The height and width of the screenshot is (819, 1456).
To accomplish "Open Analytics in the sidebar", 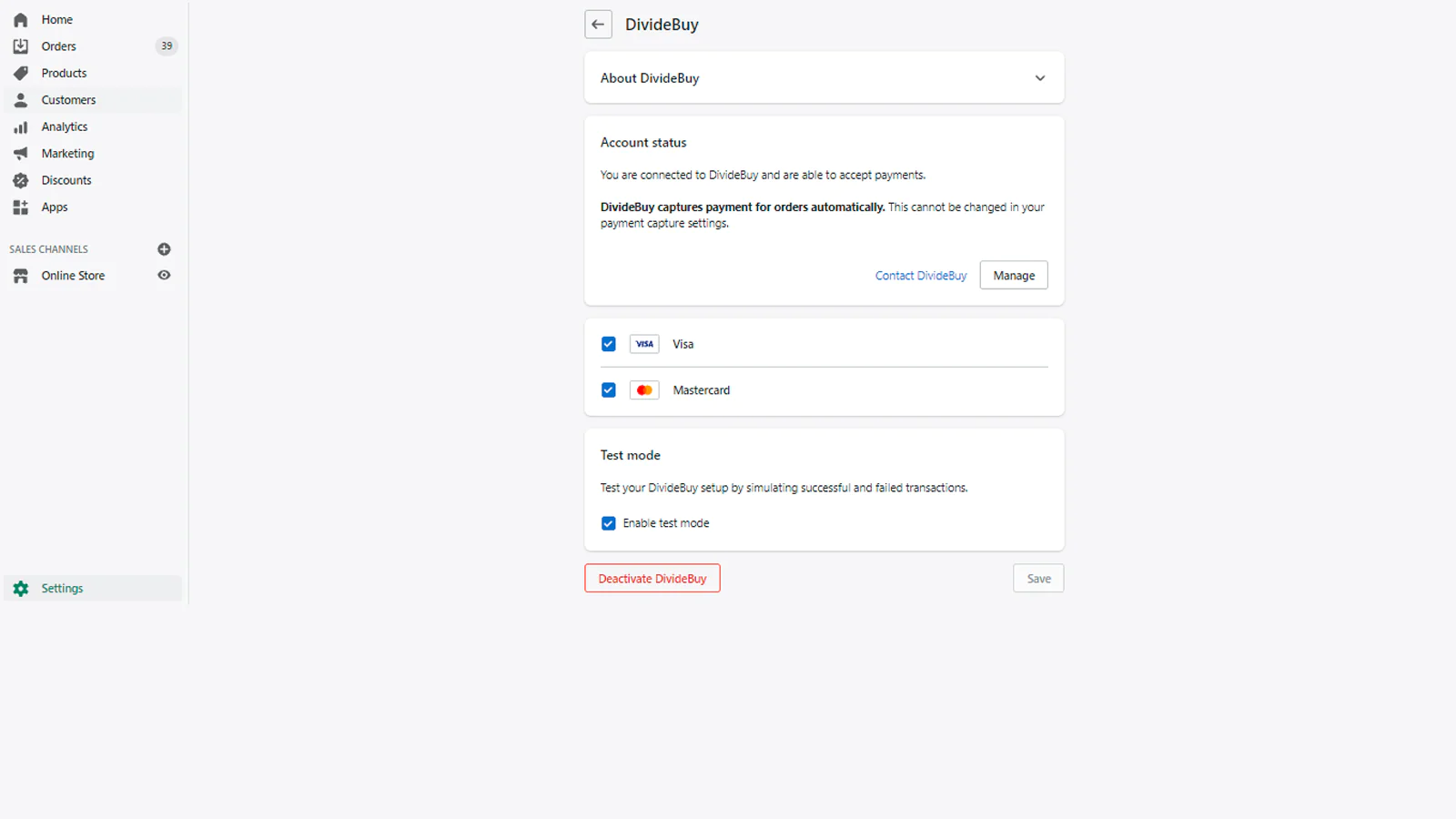I will (93, 126).
